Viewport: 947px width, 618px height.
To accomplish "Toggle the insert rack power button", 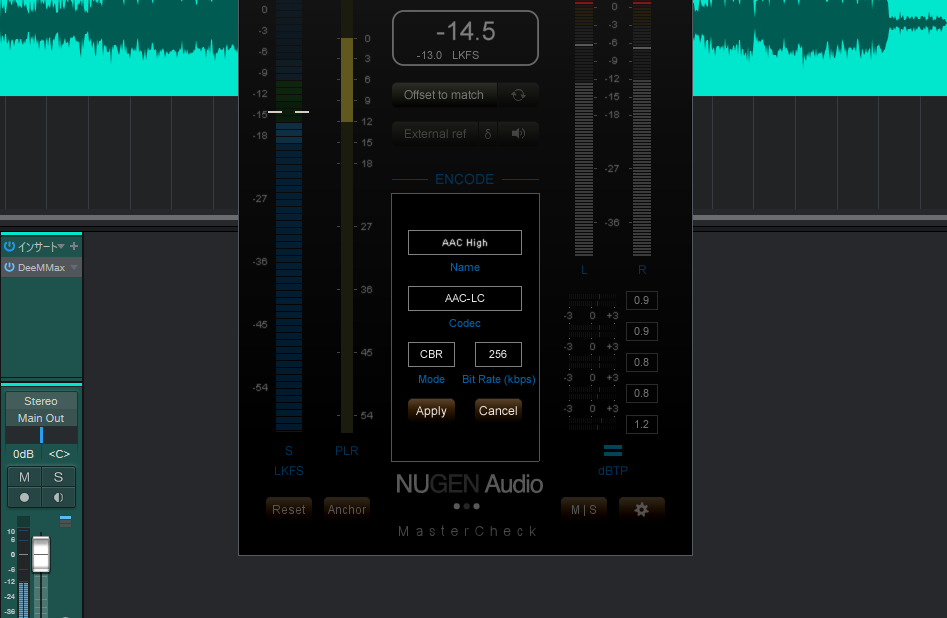I will click(x=9, y=246).
